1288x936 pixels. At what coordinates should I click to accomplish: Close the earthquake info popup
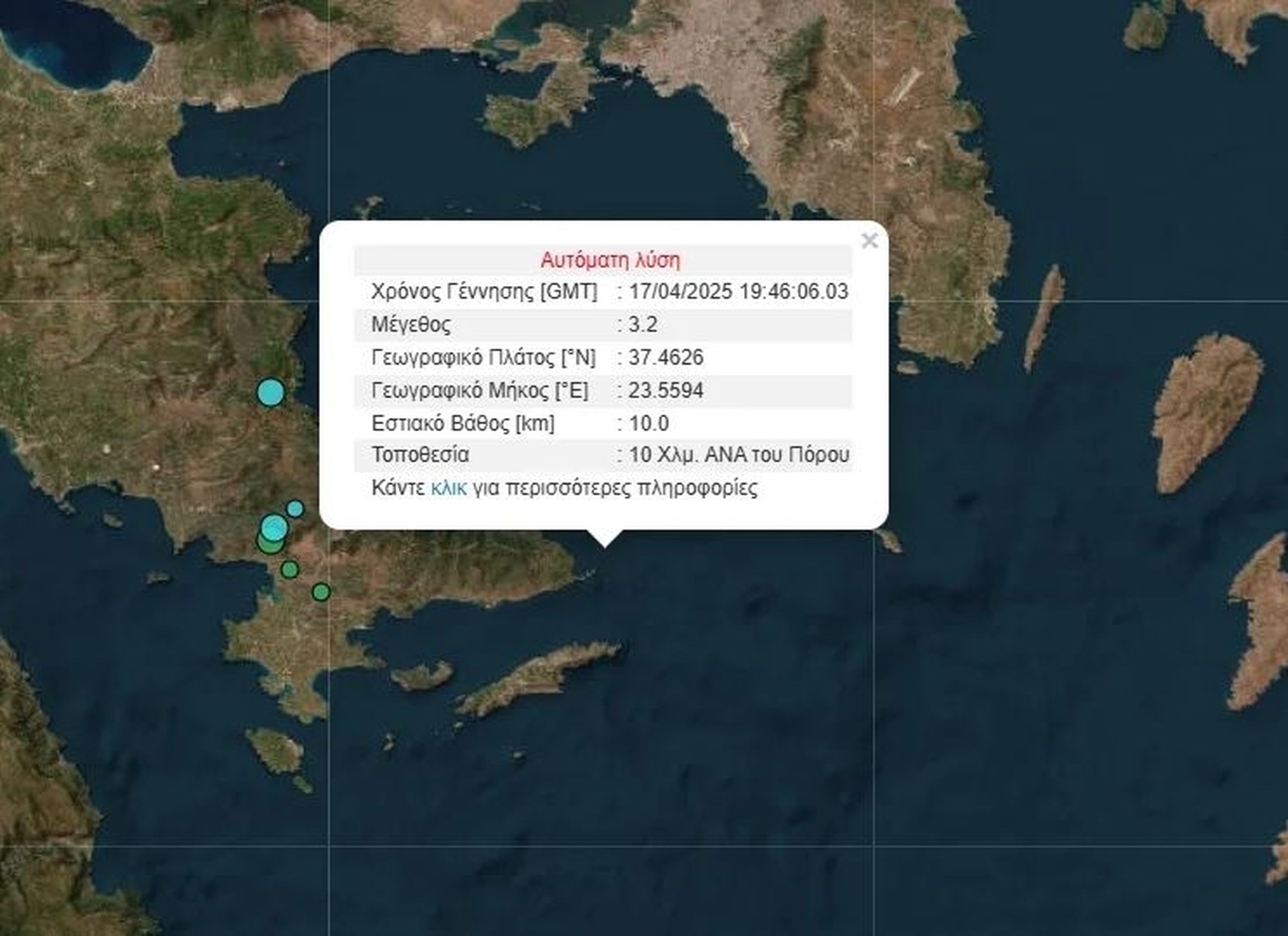point(869,241)
